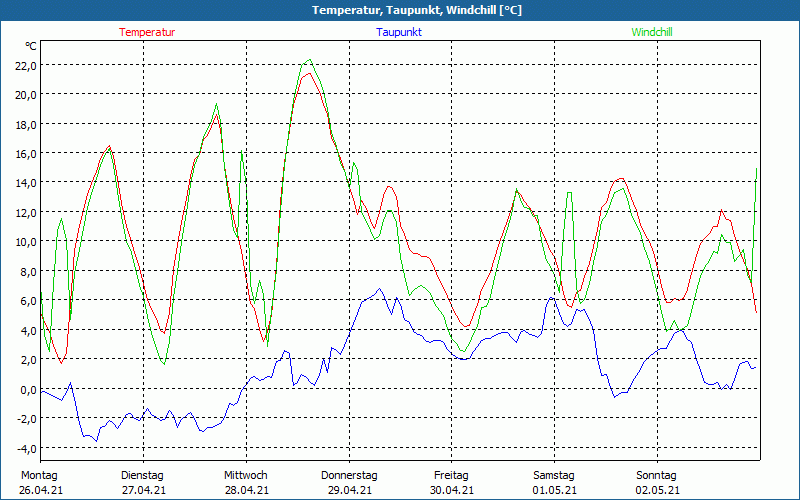Click the 0,0 y-axis label
The height and width of the screenshot is (500, 800).
[27, 389]
